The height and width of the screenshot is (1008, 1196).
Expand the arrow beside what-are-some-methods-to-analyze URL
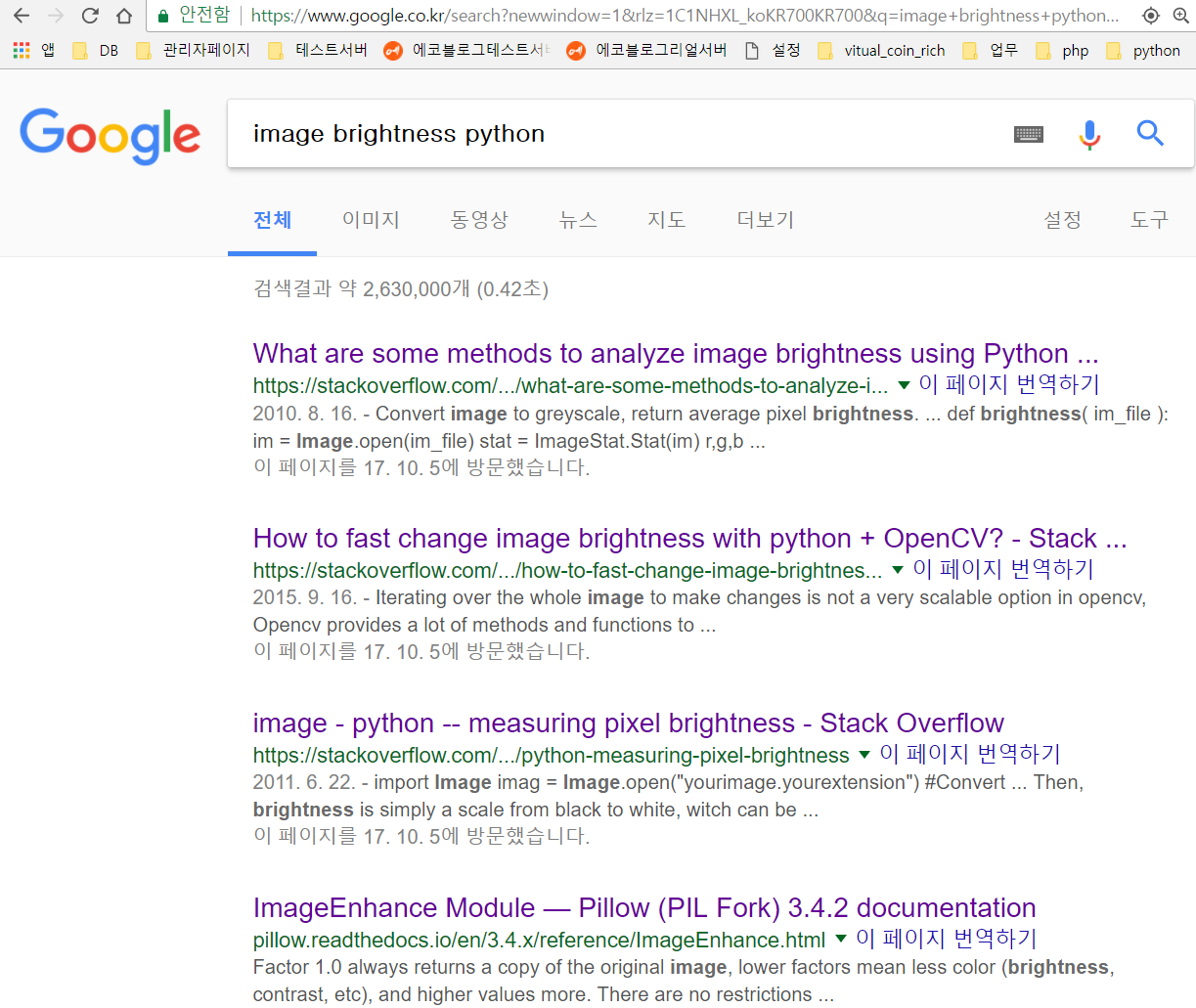904,385
